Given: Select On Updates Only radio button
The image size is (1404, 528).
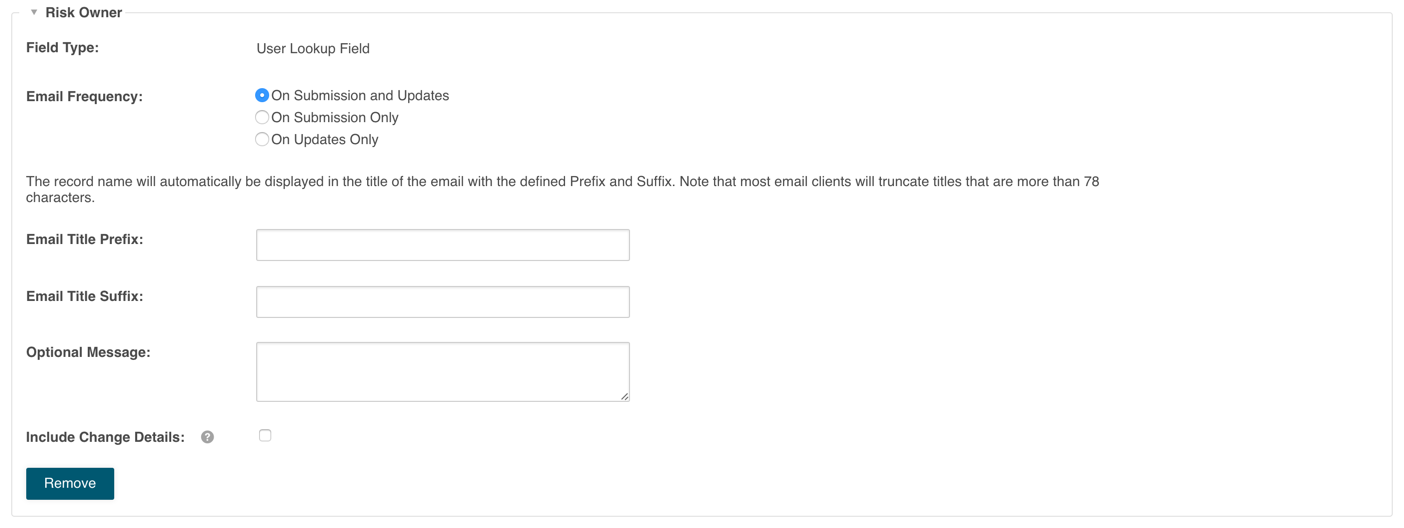Looking at the screenshot, I should click(262, 140).
